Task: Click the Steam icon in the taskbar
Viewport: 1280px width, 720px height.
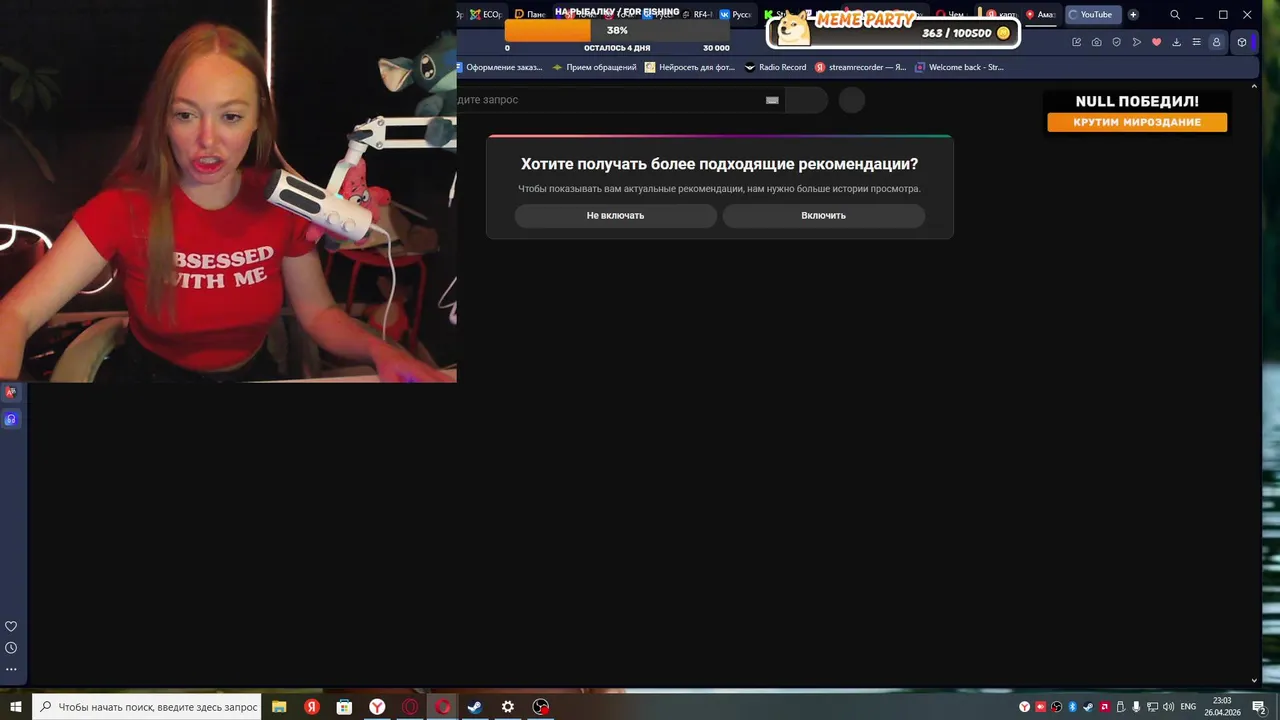Action: tap(475, 707)
